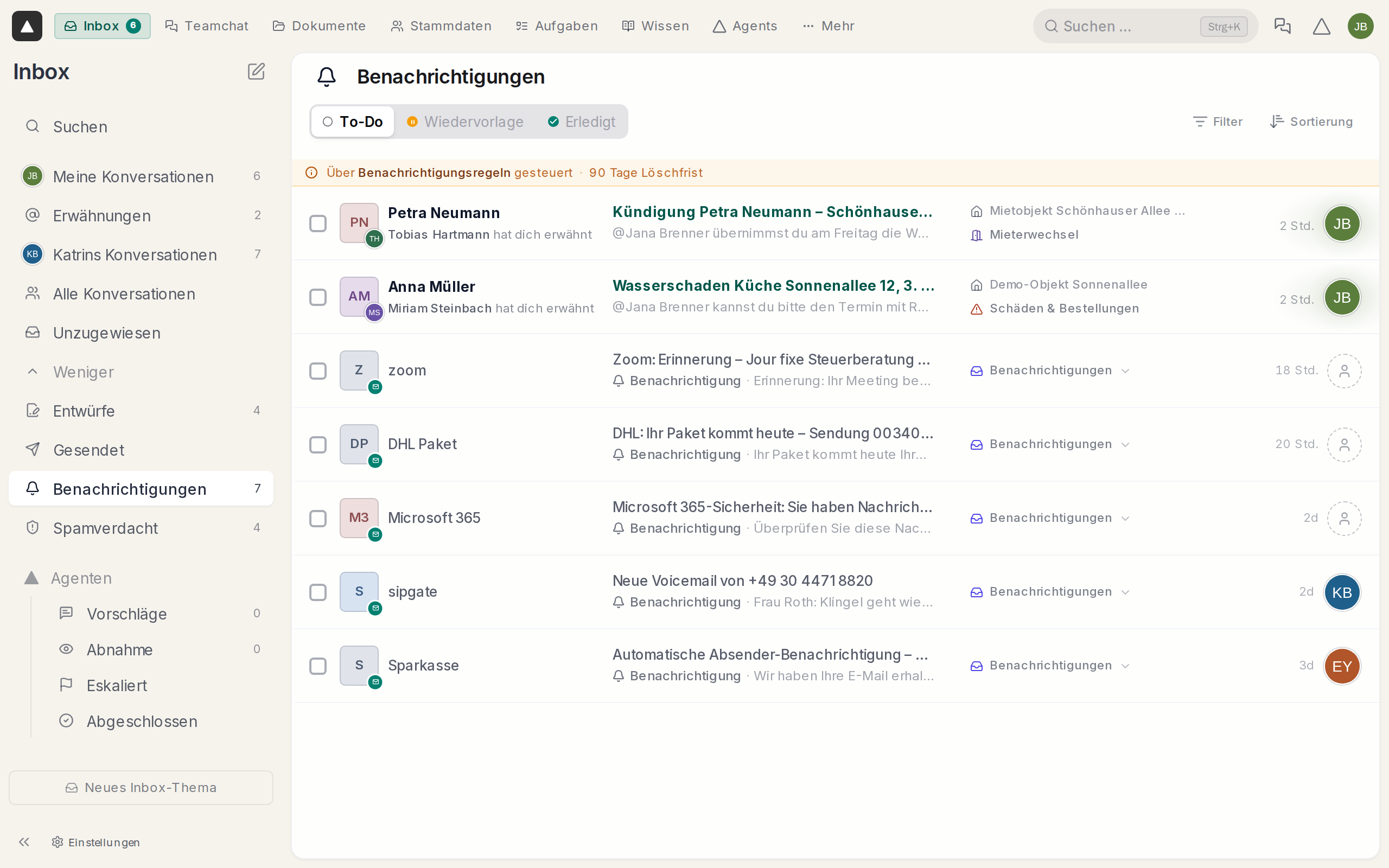1389x868 pixels.
Task: Click the Suchen search field in top bar
Action: pyautogui.click(x=1145, y=26)
